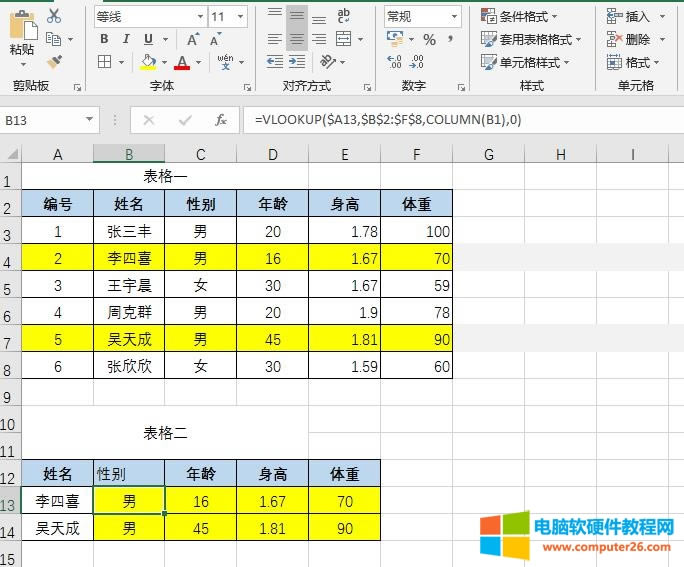This screenshot has width=684, height=567.
Task: Toggle underline formatting
Action: (148, 39)
